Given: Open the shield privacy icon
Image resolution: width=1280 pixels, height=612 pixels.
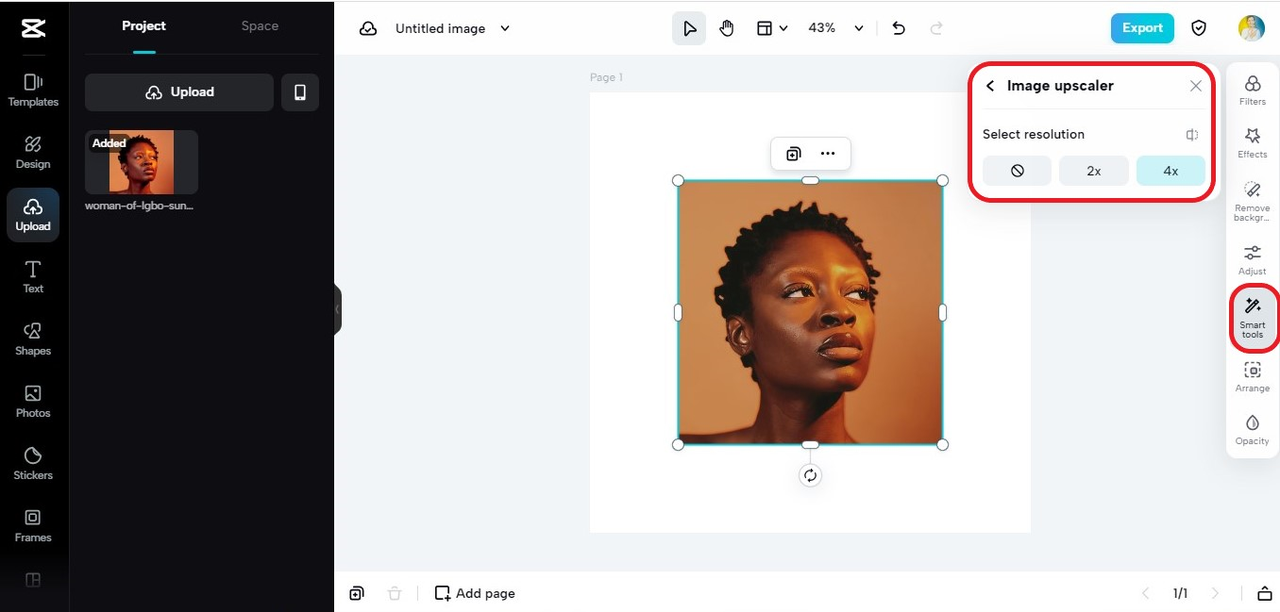Looking at the screenshot, I should click(x=1199, y=28).
